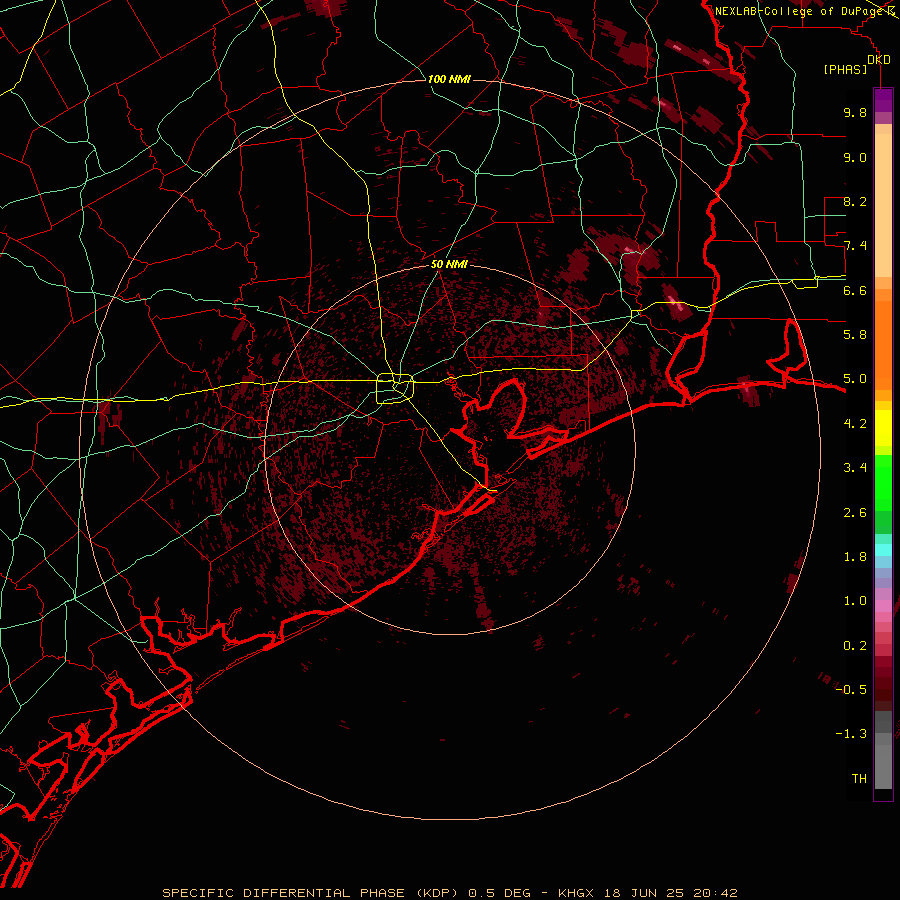Click the DKD label above the scale
The width and height of the screenshot is (900, 900).
click(x=879, y=60)
